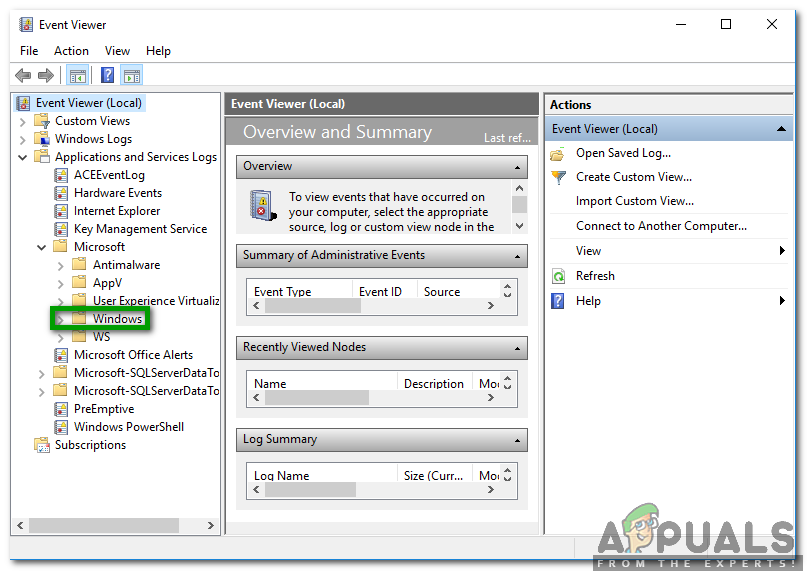Expand second Microsoft-SQLServerDataTo node
The width and height of the screenshot is (807, 571).
(x=42, y=392)
